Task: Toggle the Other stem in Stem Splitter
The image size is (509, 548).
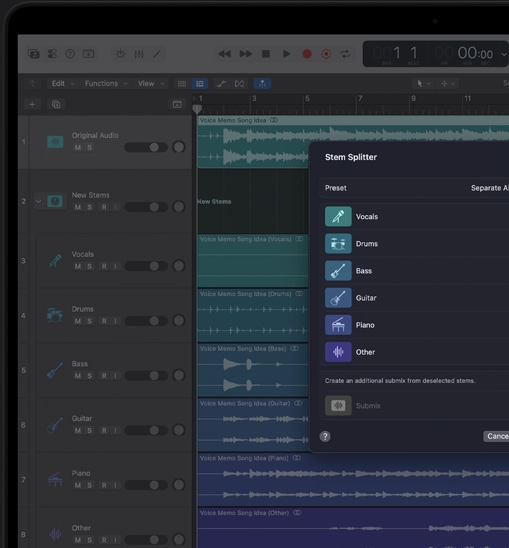Action: (x=338, y=352)
